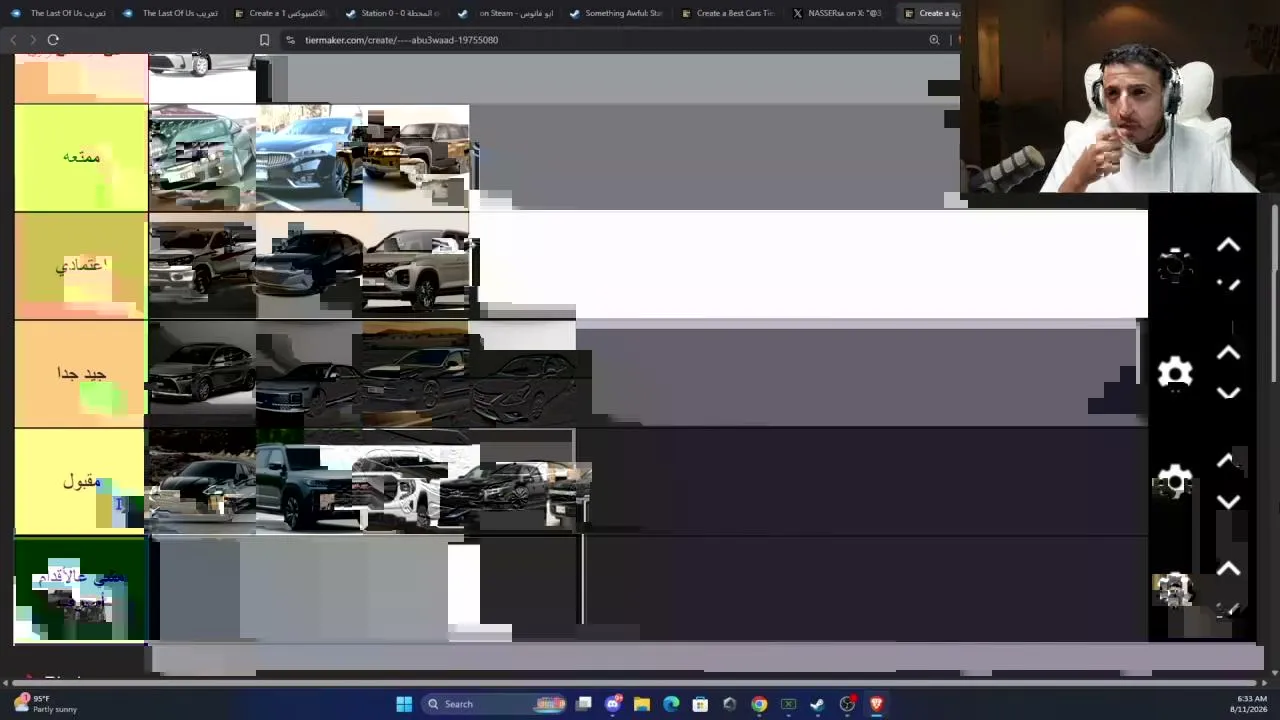The image size is (1280, 720).
Task: Click the جيد جدا tier label
Action: pos(81,374)
